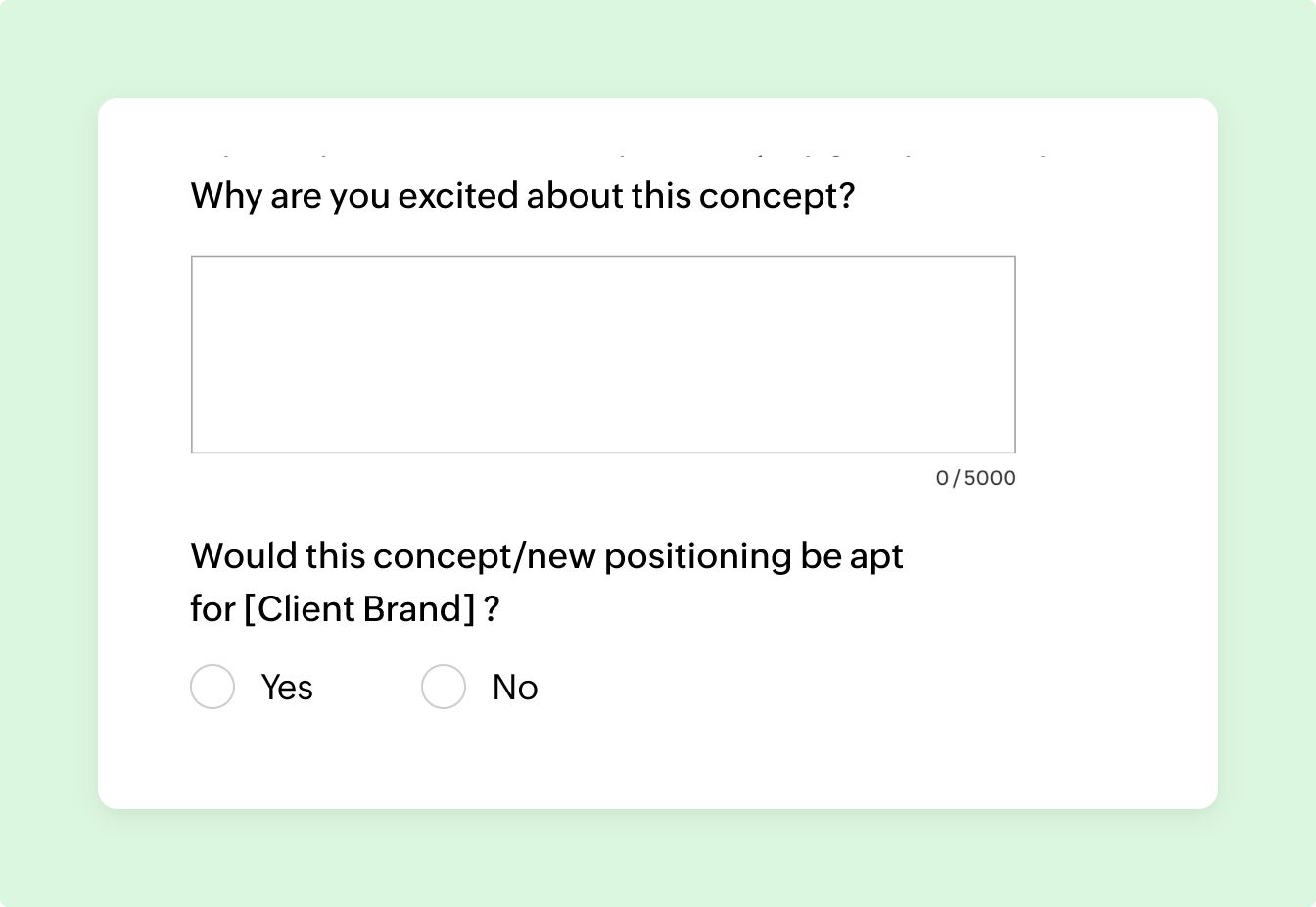Viewport: 1316px width, 907px height.
Task: Click the 'Would this concept/new positioning' question text
Action: pyautogui.click(x=546, y=556)
